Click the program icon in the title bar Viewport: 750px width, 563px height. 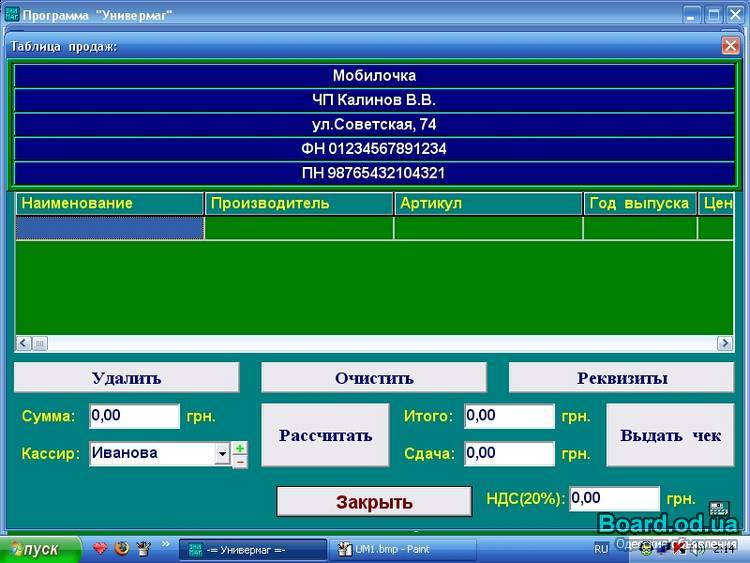click(x=10, y=14)
